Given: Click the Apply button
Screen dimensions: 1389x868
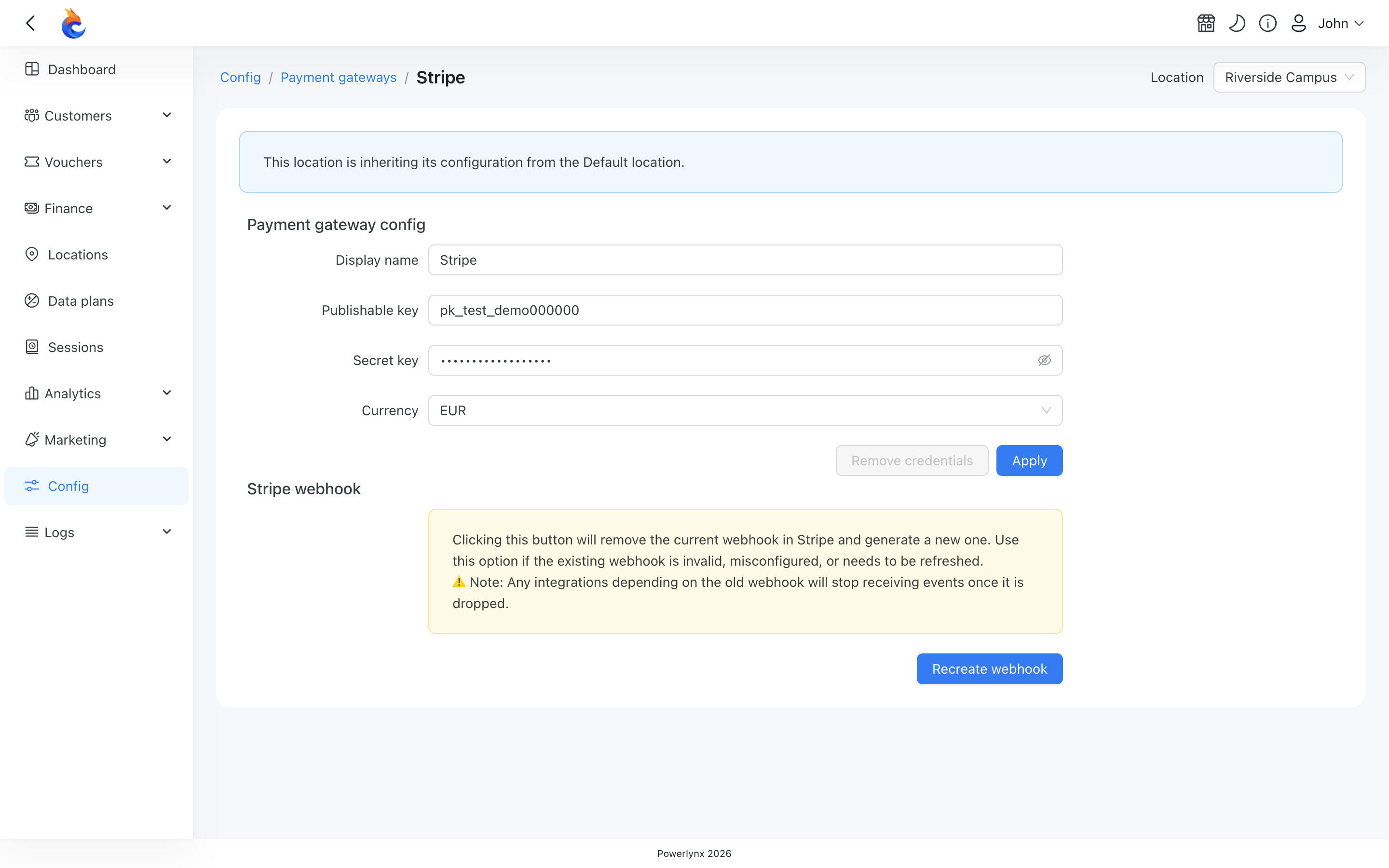Looking at the screenshot, I should pos(1029,461).
